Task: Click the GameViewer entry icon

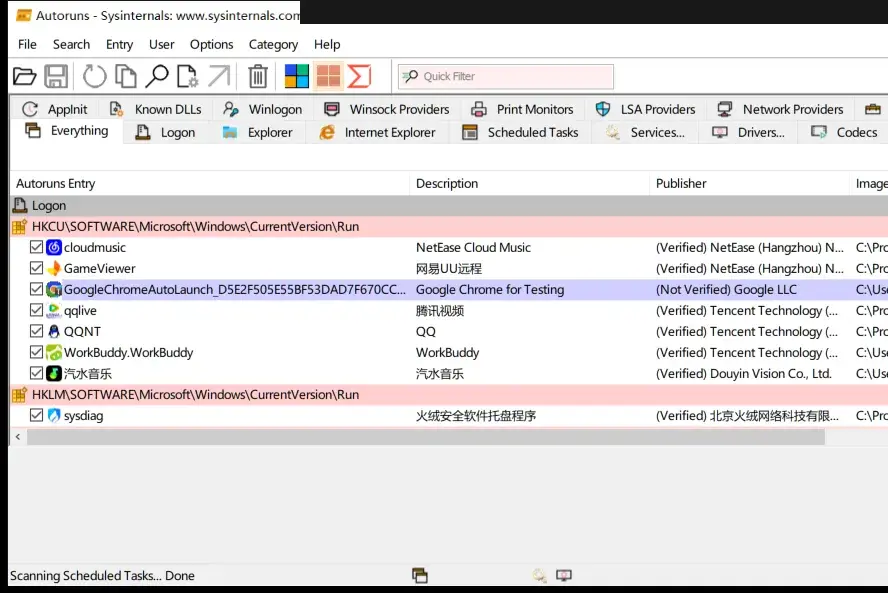Action: pos(54,268)
